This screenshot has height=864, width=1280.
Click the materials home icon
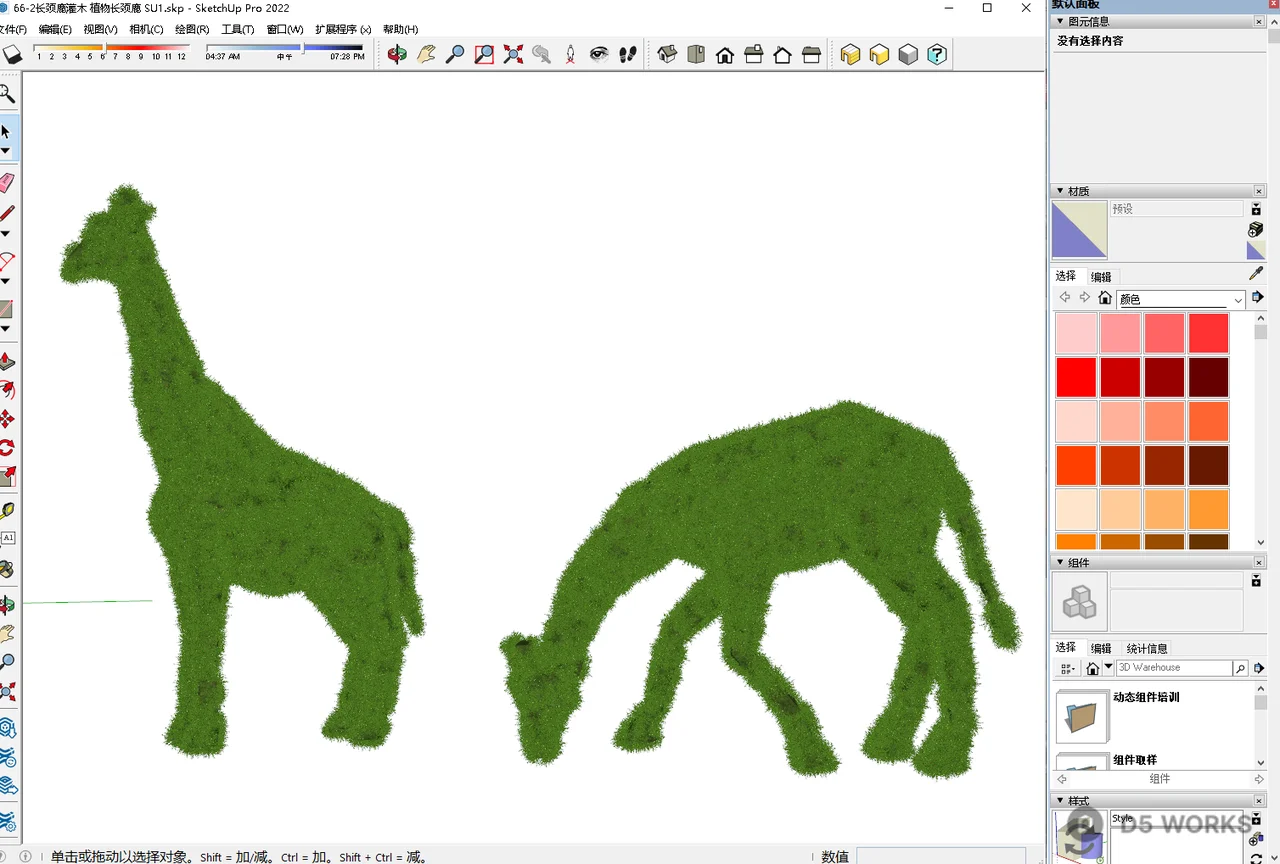(x=1105, y=298)
